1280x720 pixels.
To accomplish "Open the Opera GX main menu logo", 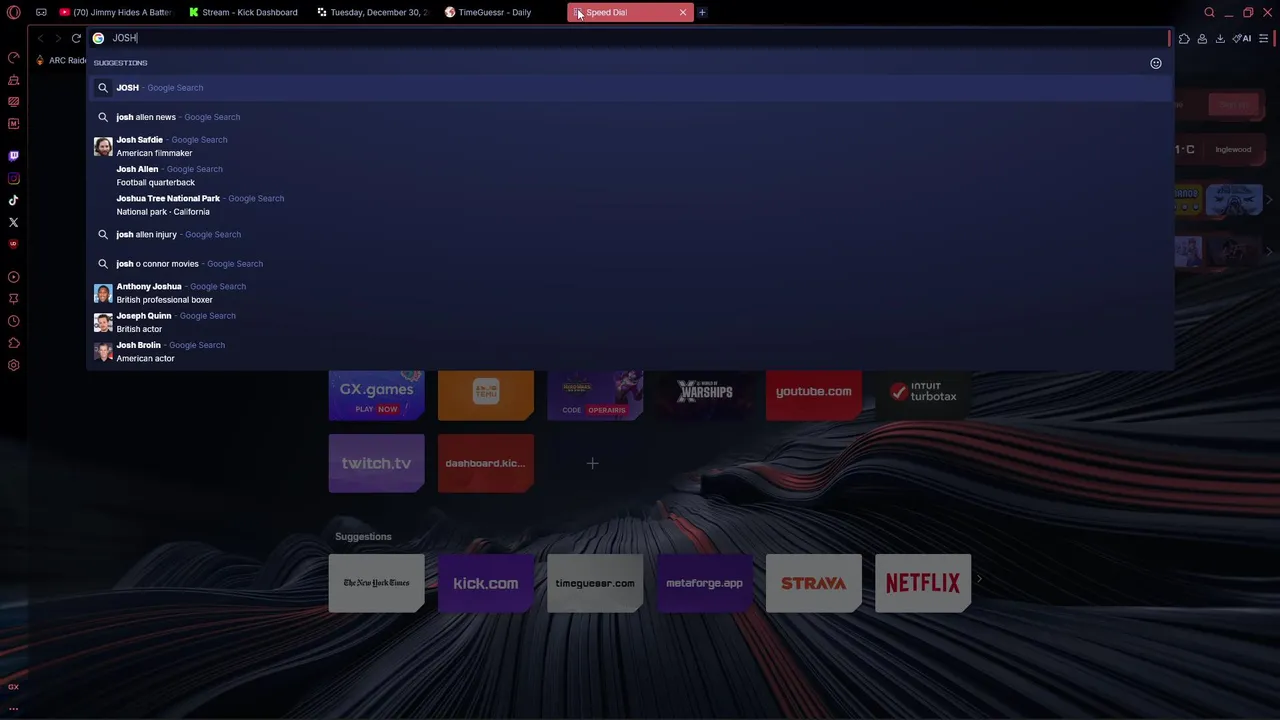I will [x=13, y=13].
